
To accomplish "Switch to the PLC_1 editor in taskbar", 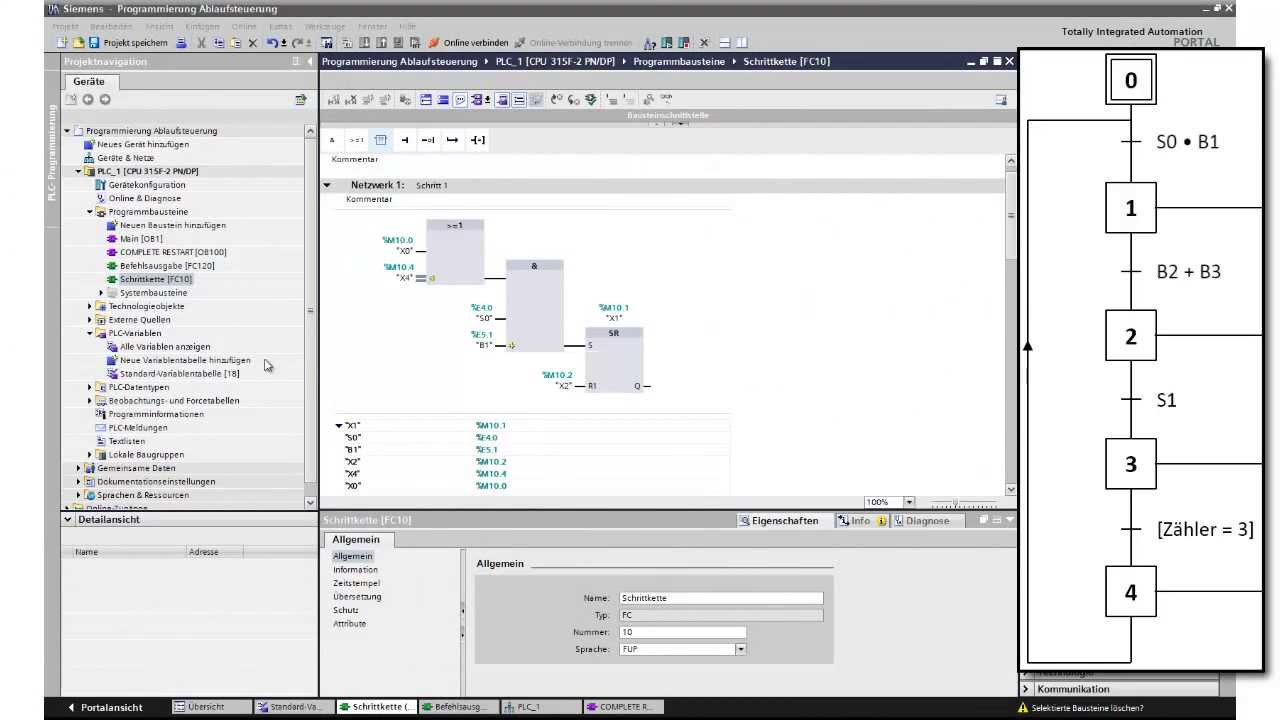I will (543, 707).
